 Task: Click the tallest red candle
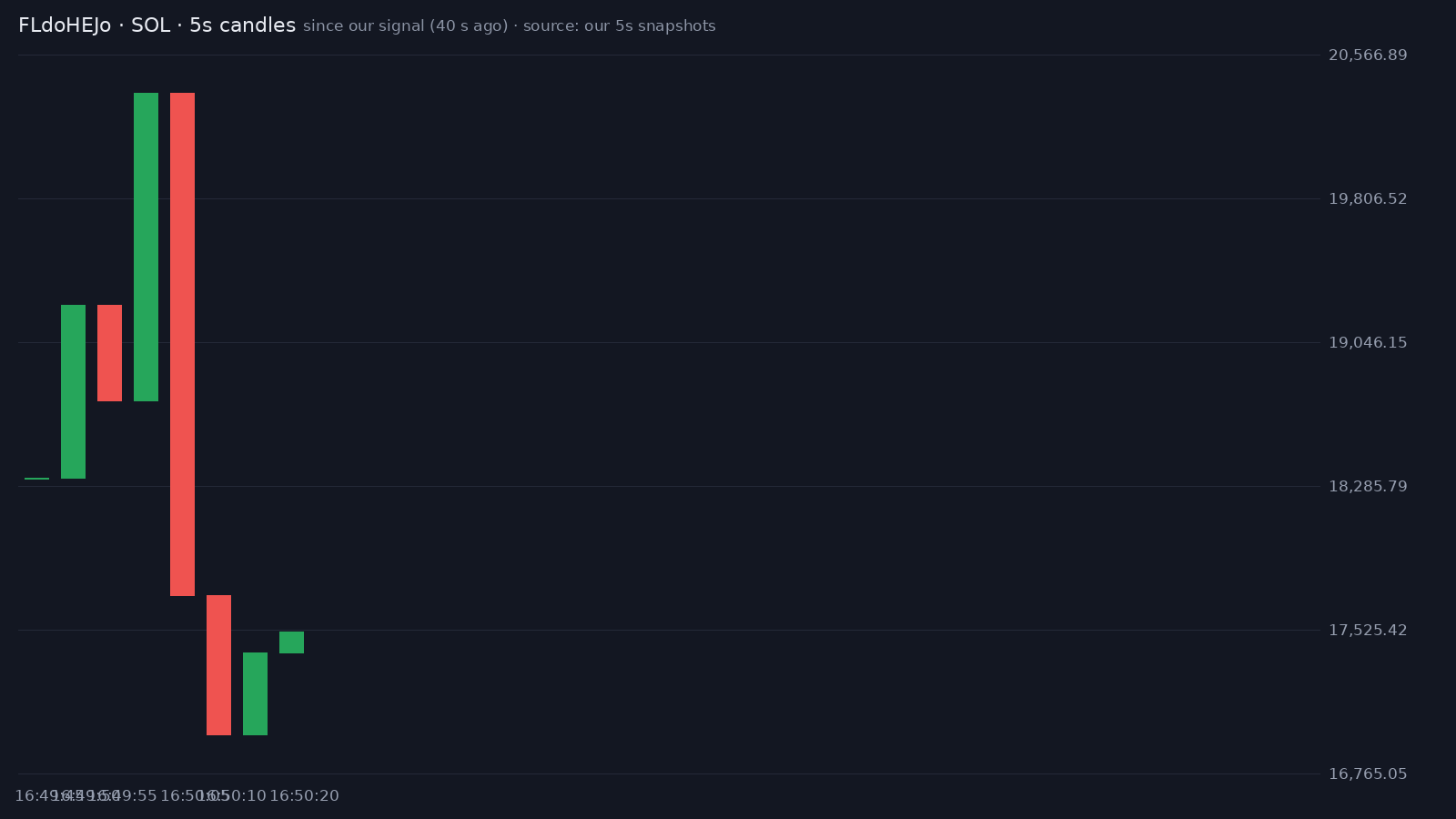tap(182, 344)
